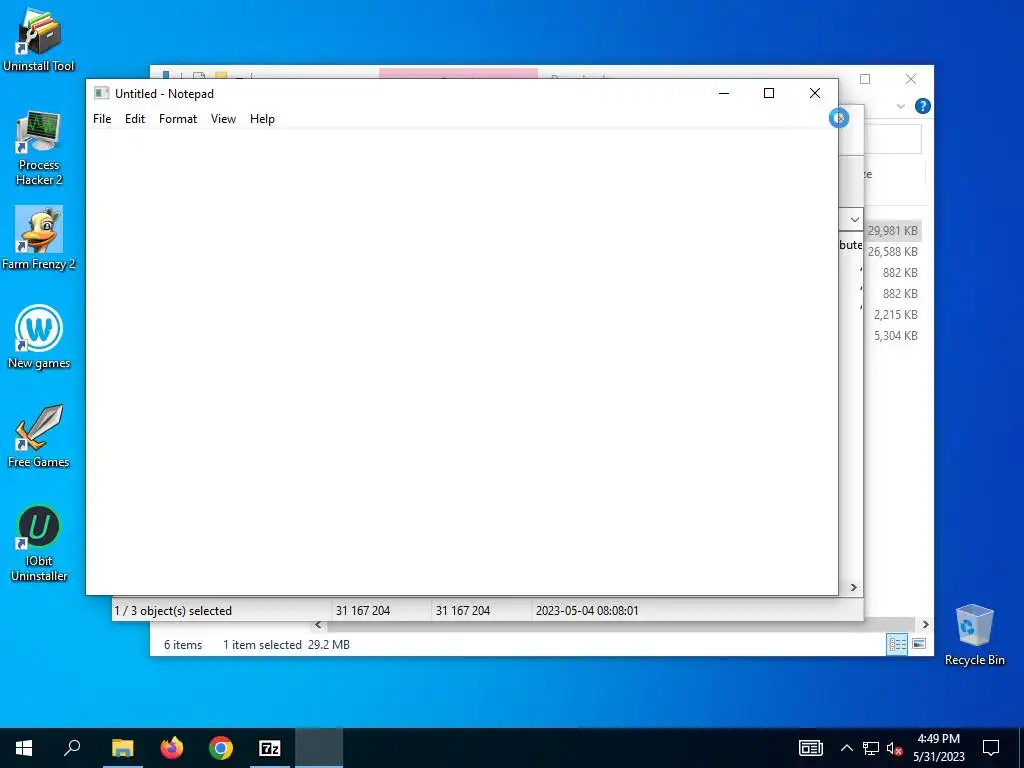Minimize the Notepad window

tap(724, 93)
